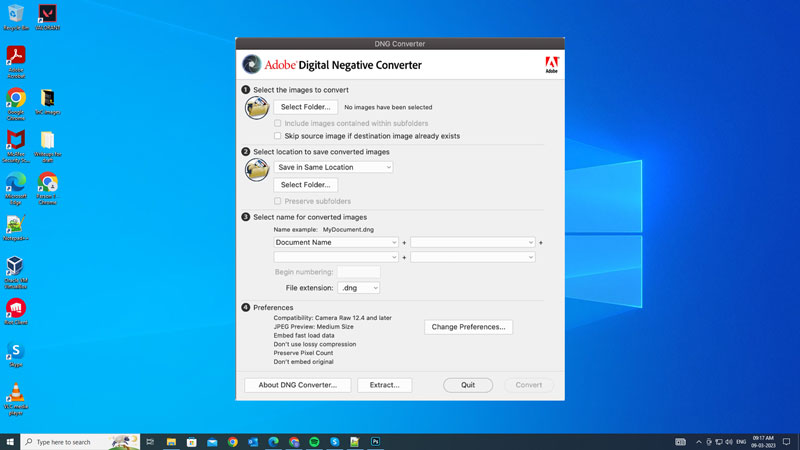
Task: Click the 'No images have been selected' text
Action: [388, 107]
